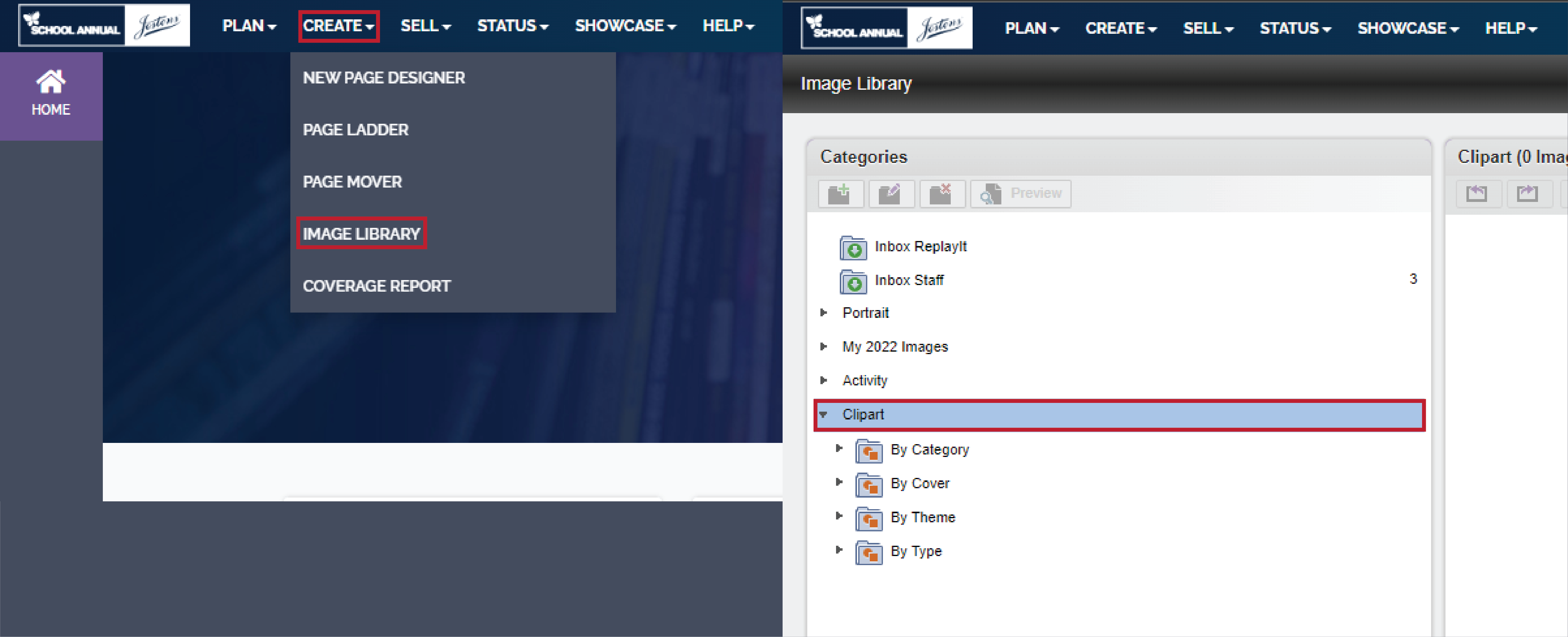Click the Jostens logo in the left window

tap(157, 26)
